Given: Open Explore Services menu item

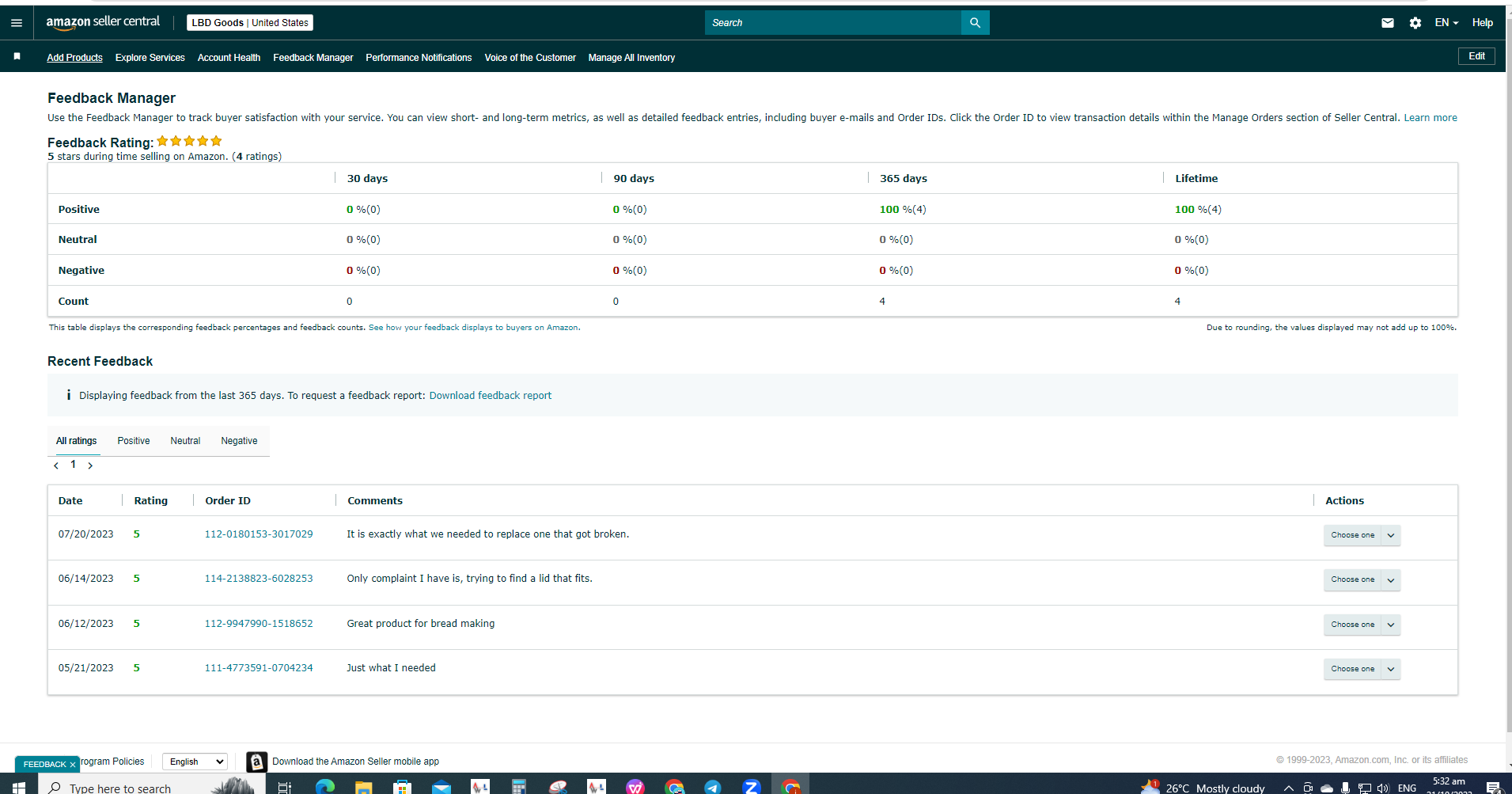Looking at the screenshot, I should (x=150, y=58).
